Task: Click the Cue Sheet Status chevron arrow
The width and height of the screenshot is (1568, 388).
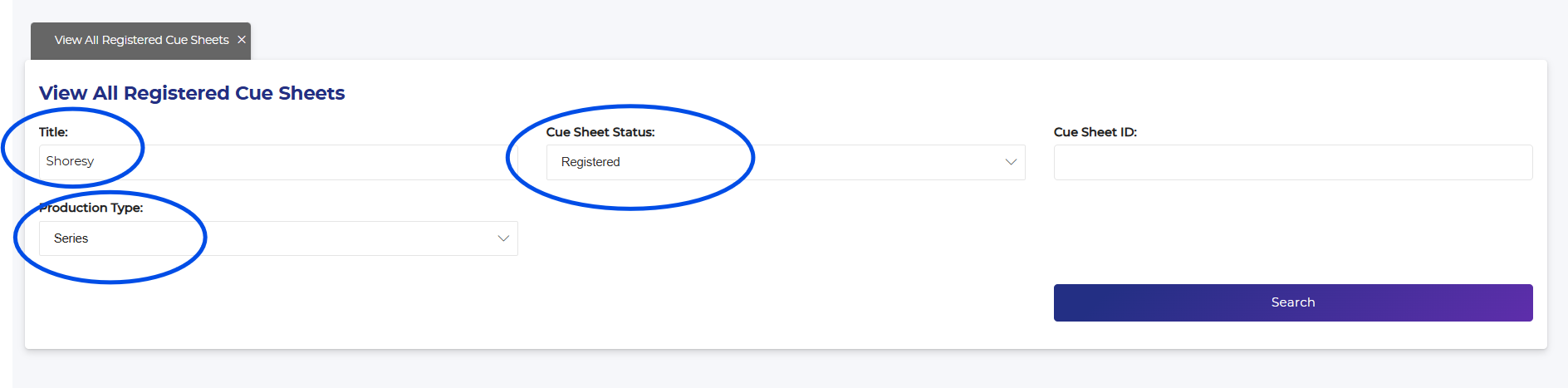Action: (x=1011, y=162)
